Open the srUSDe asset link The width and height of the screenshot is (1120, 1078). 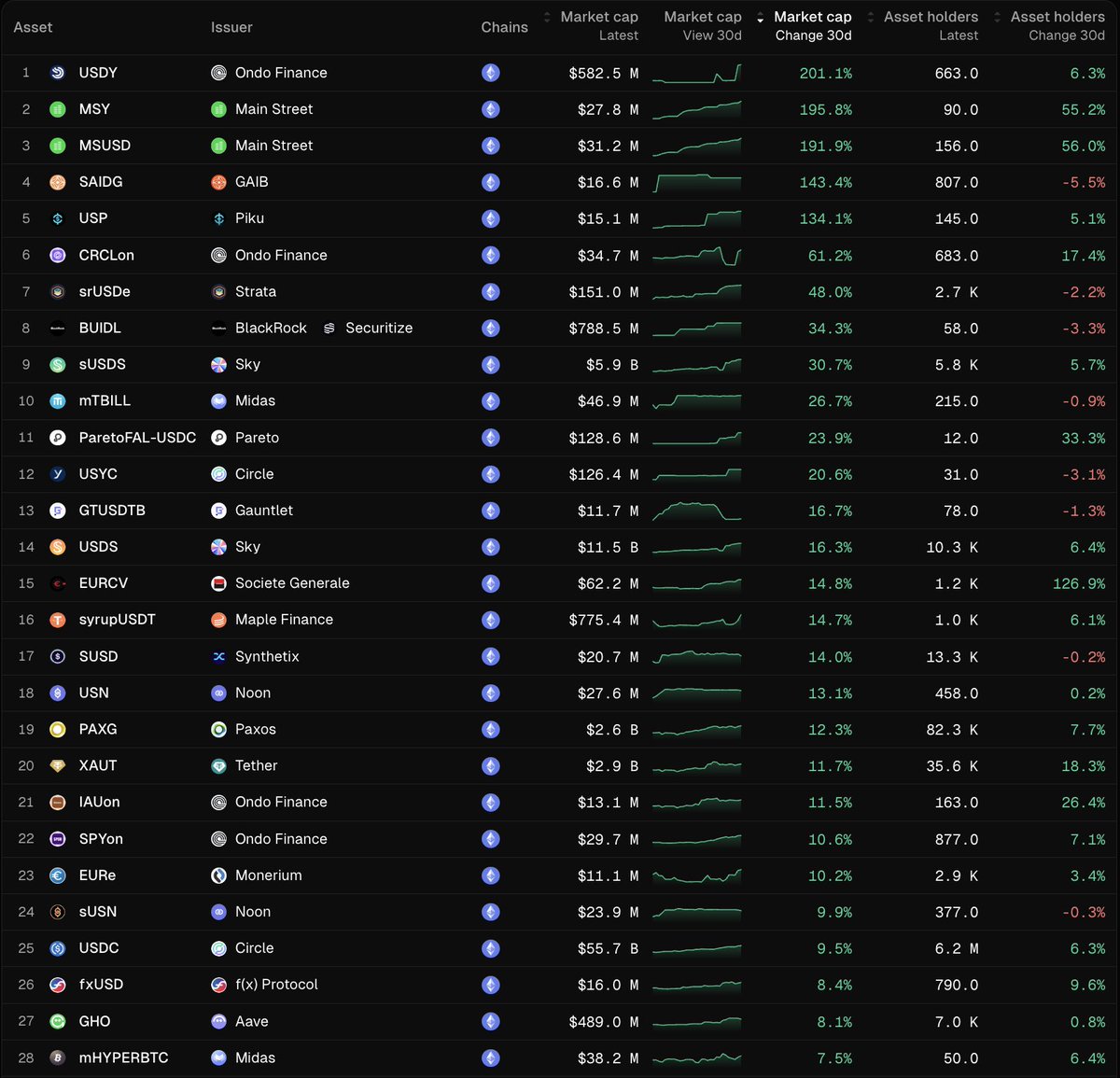click(105, 292)
